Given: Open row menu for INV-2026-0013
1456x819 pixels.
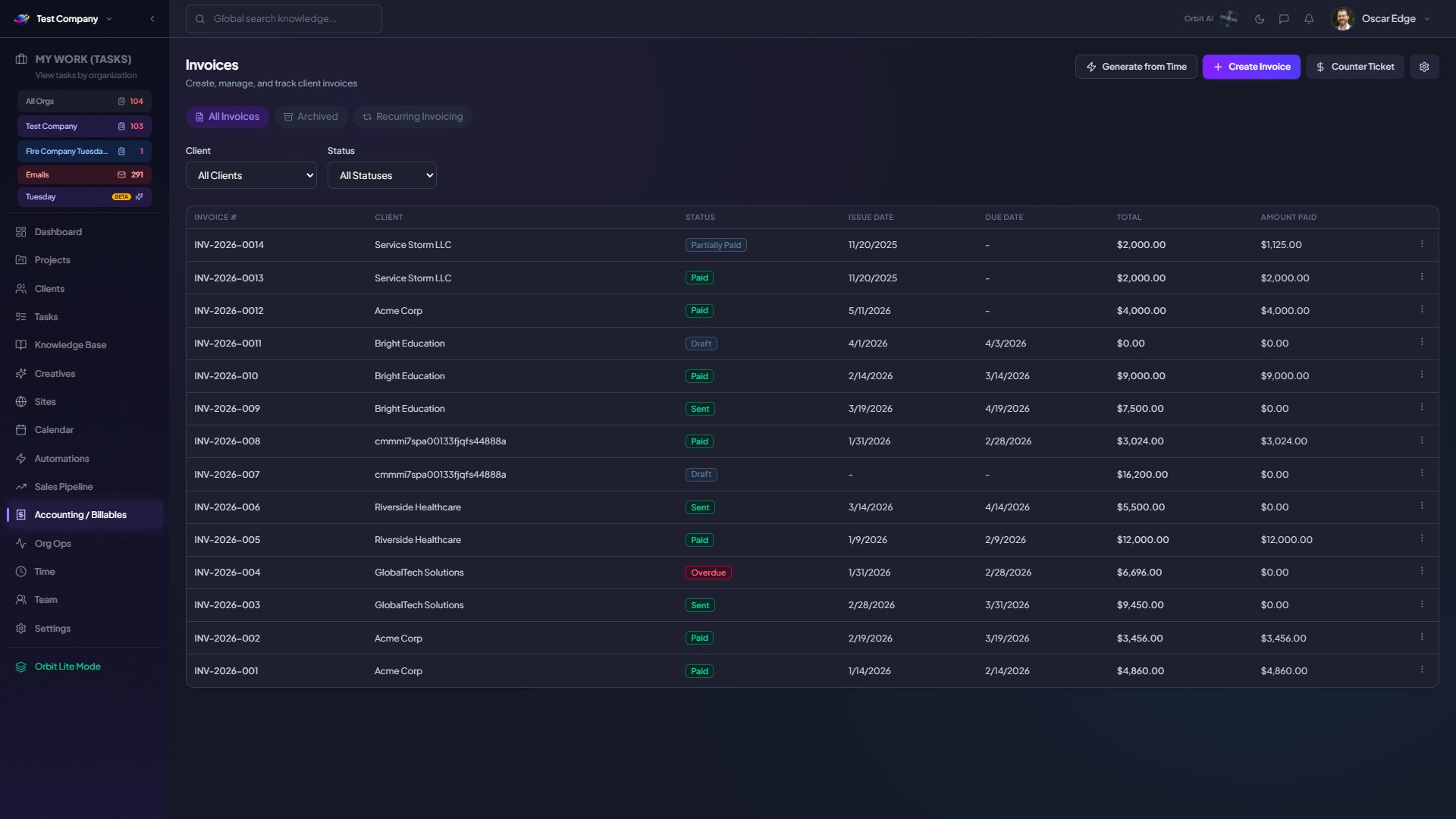Looking at the screenshot, I should (1422, 277).
